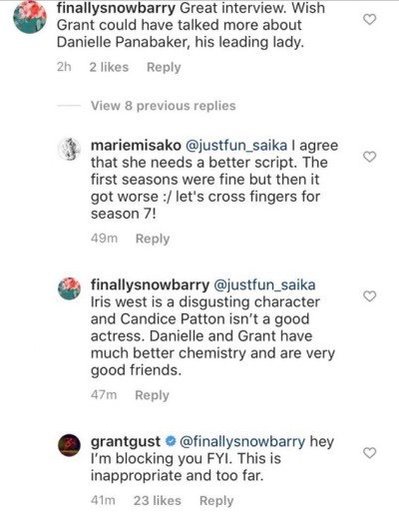399x512 pixels.
Task: Tap grantgust's verified badge
Action: click(x=171, y=442)
